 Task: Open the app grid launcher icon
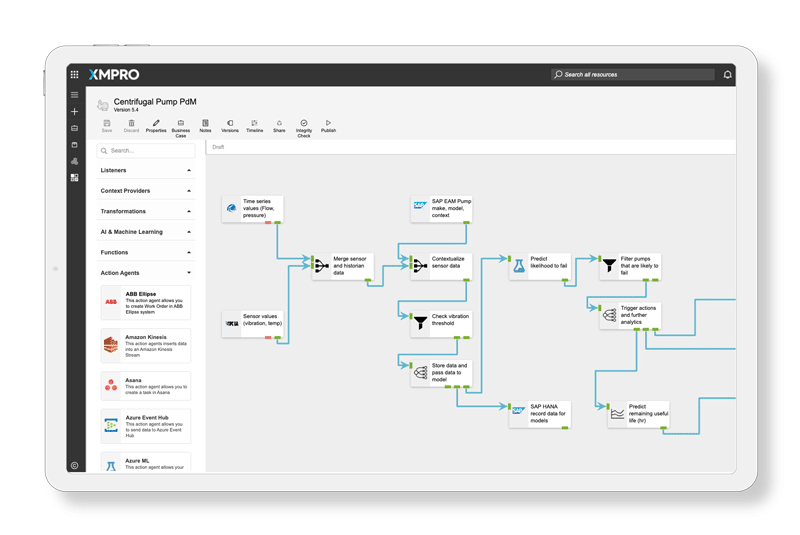[74, 74]
